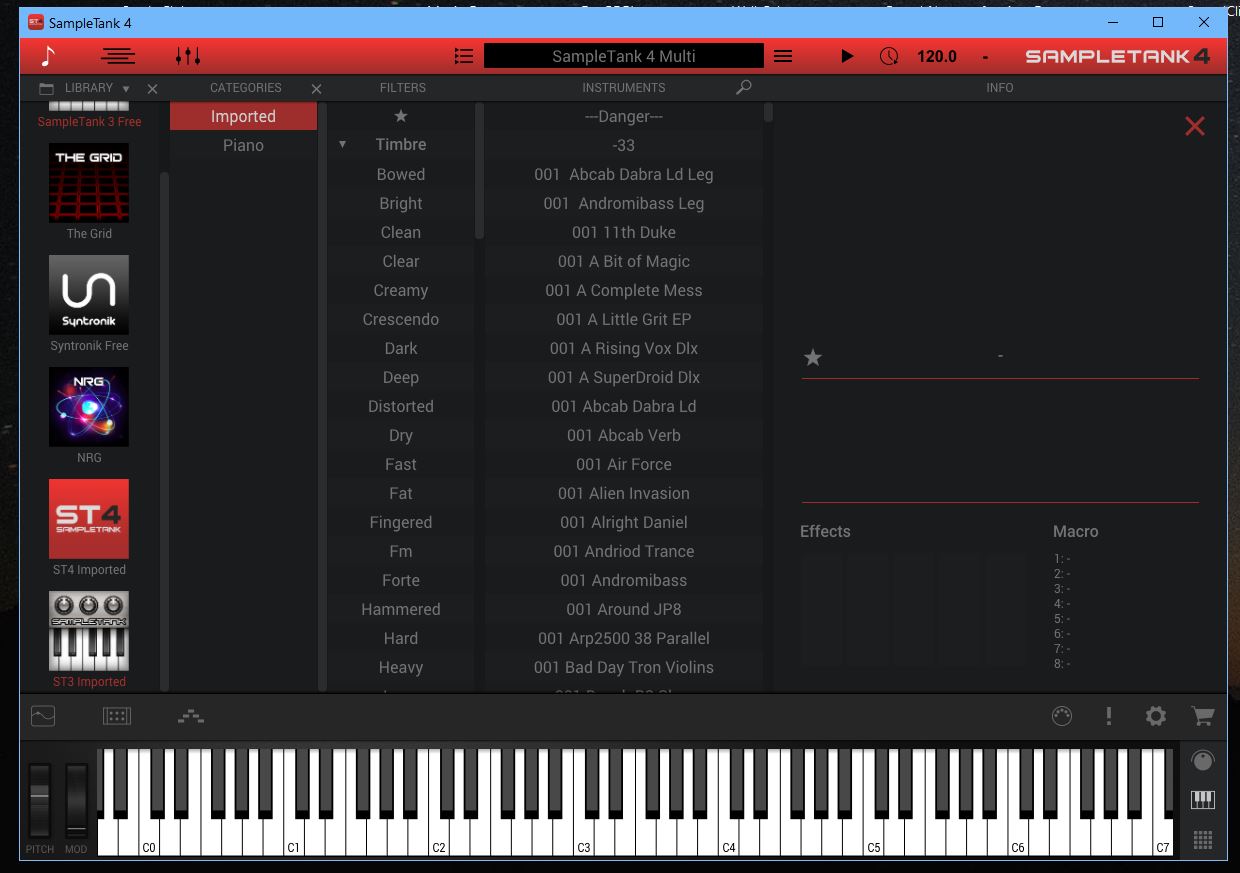The width and height of the screenshot is (1240, 873).
Task: Close the Categories column
Action: tap(316, 89)
